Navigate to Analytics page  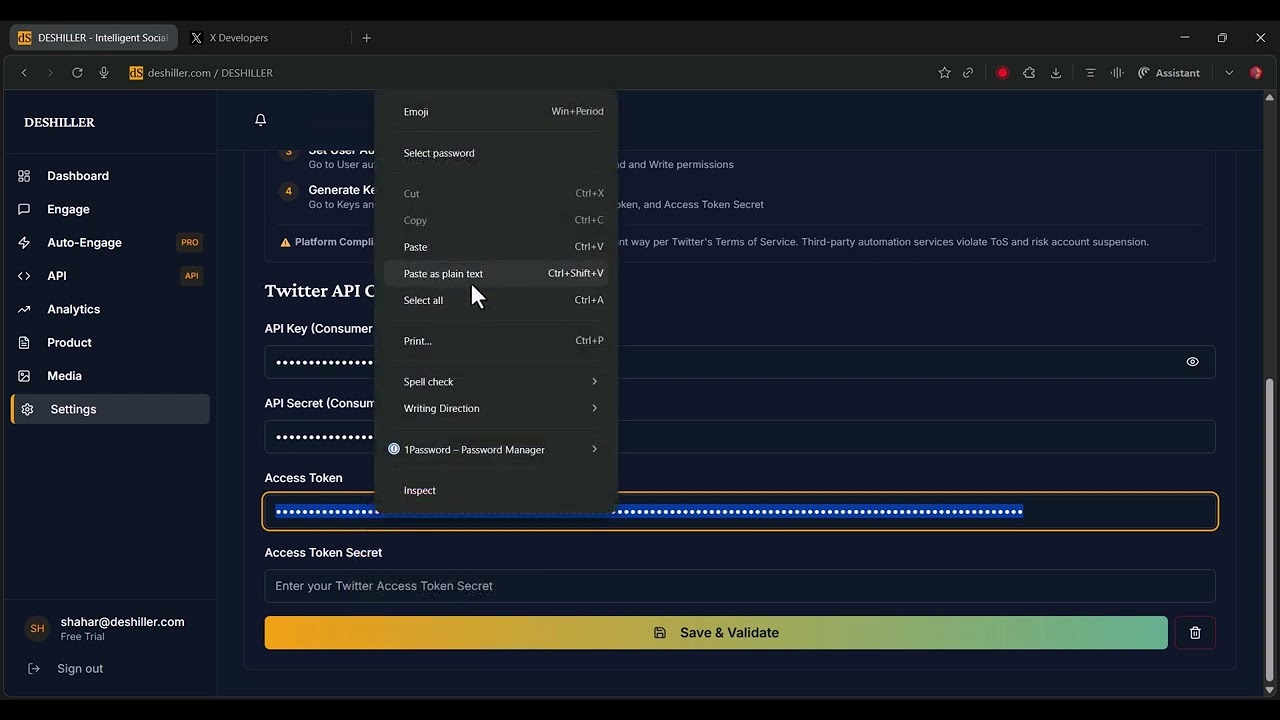110,309
